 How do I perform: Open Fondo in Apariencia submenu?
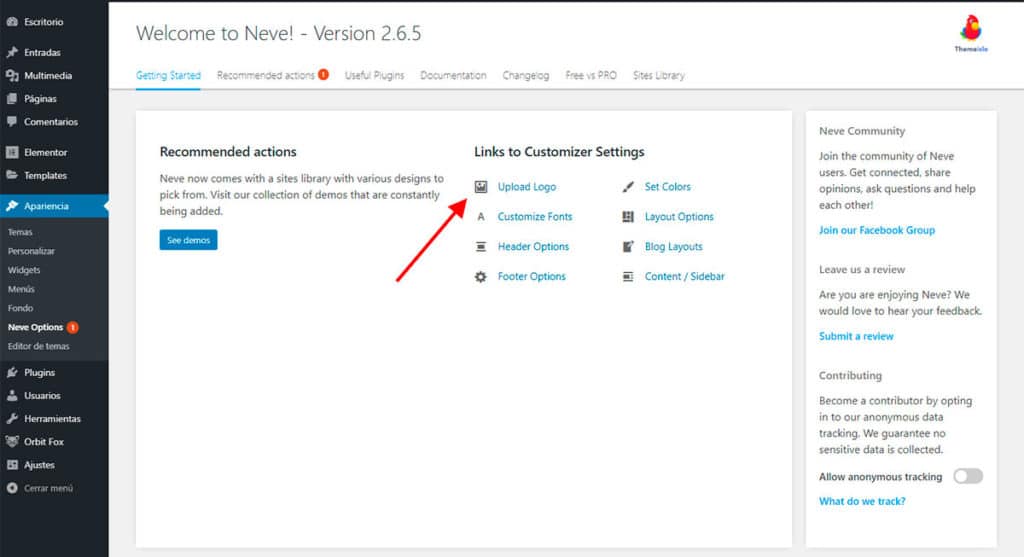click(20, 308)
